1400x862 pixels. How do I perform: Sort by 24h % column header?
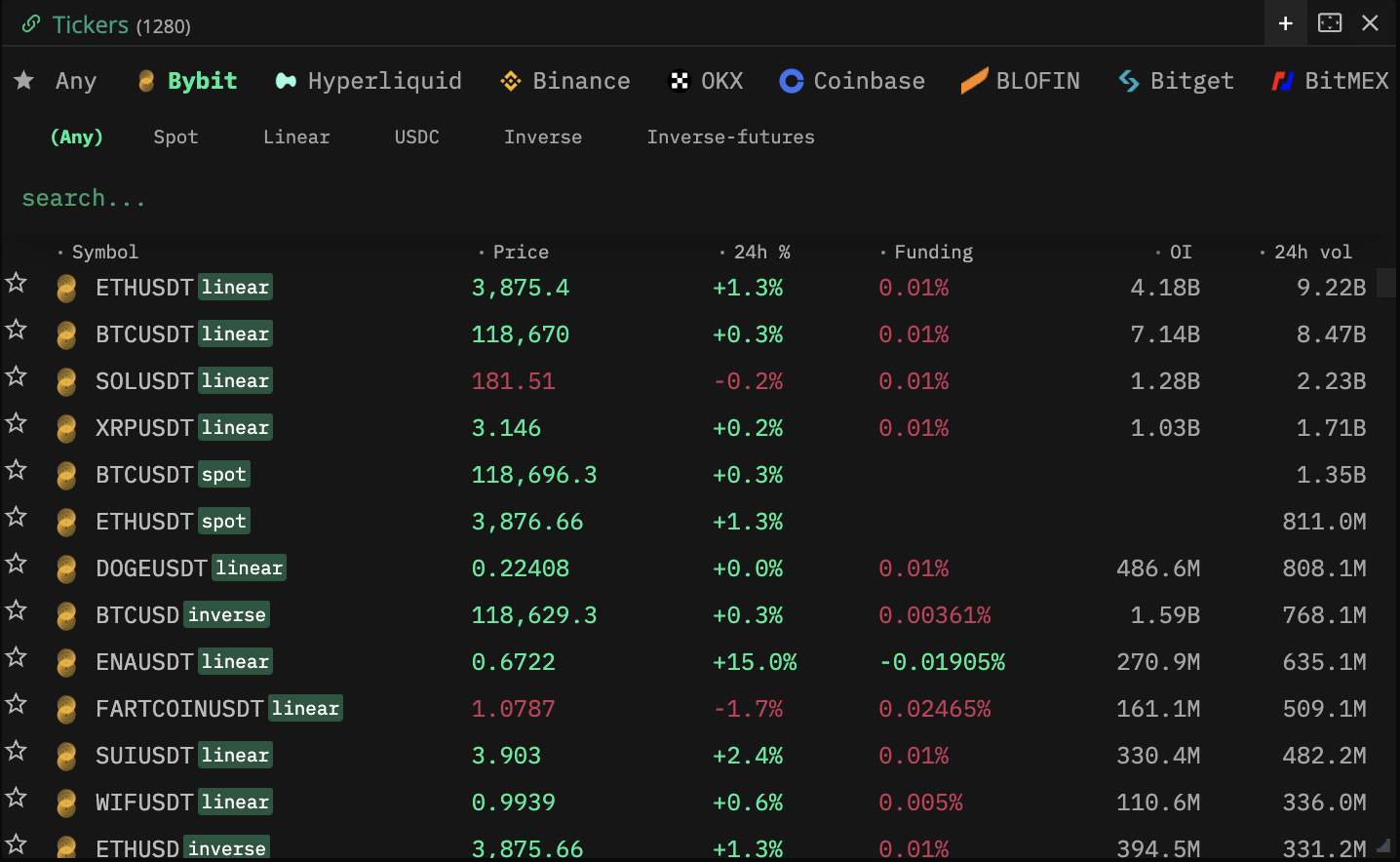click(x=760, y=253)
